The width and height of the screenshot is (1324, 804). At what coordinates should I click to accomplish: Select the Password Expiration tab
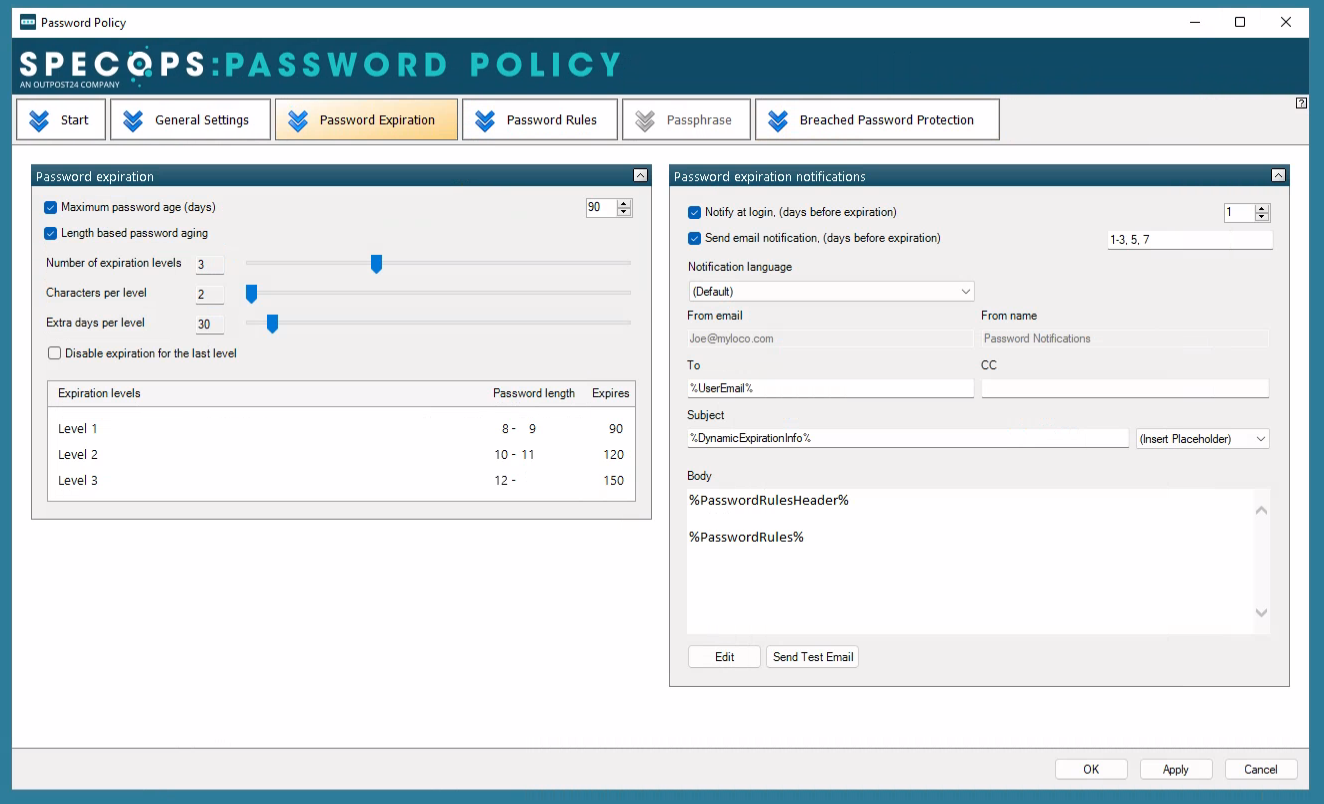[366, 120]
